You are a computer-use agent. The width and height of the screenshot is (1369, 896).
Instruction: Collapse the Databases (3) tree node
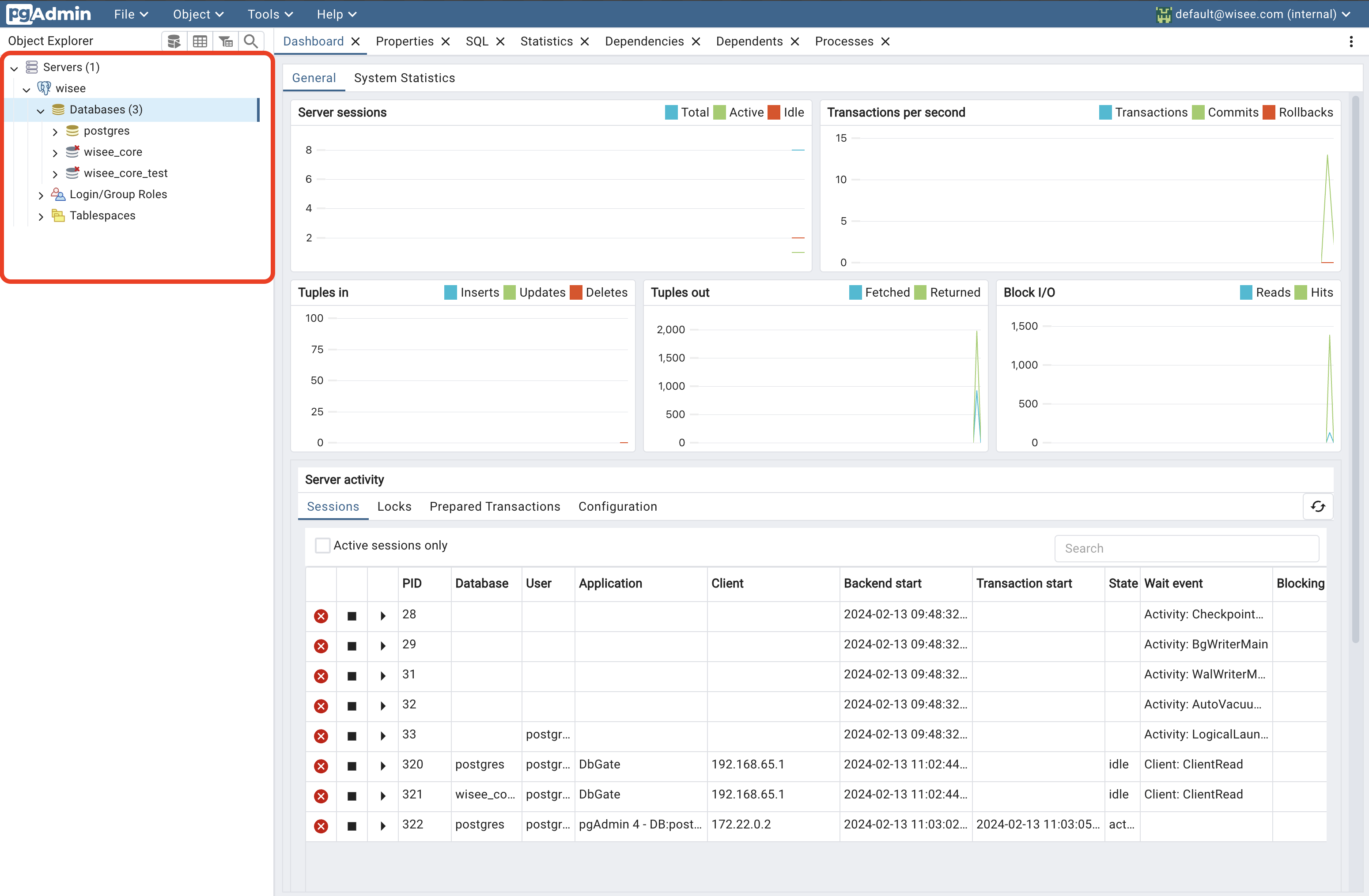click(40, 110)
